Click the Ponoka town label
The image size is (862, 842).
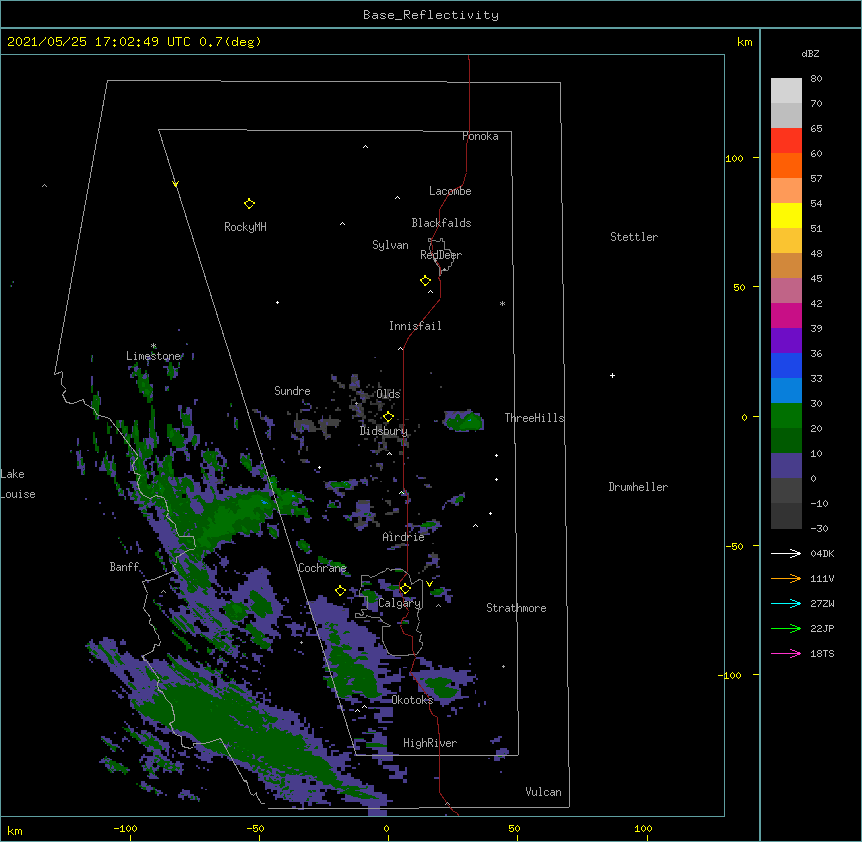pyautogui.click(x=480, y=136)
